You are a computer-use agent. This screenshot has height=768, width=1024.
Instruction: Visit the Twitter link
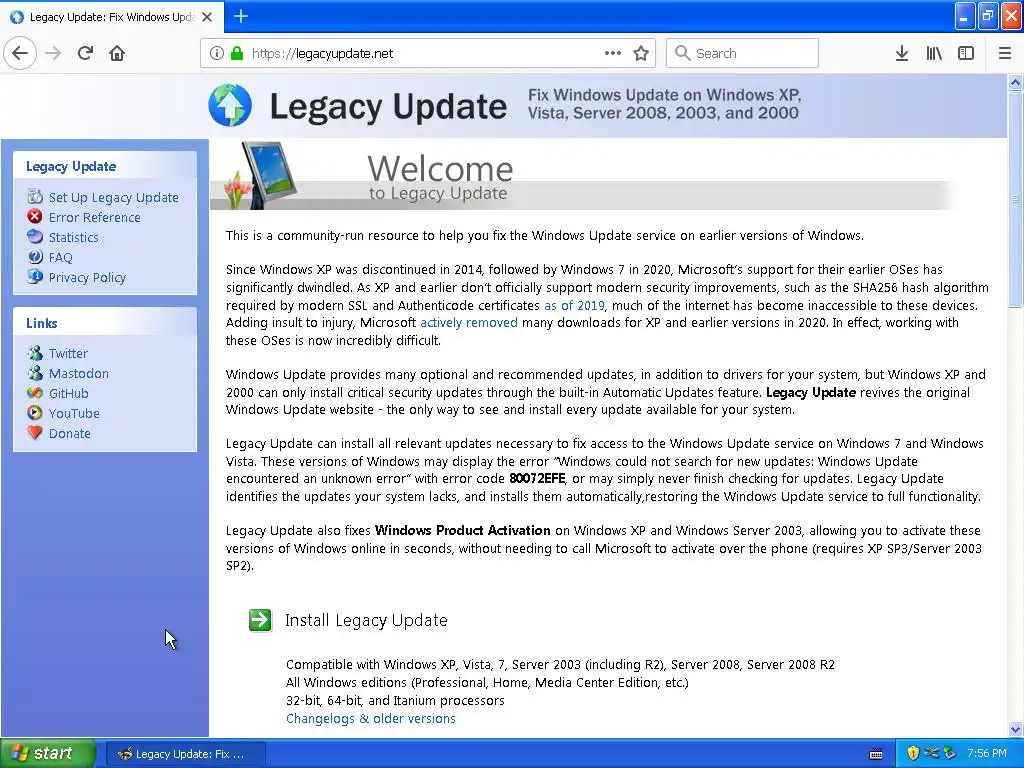point(69,353)
